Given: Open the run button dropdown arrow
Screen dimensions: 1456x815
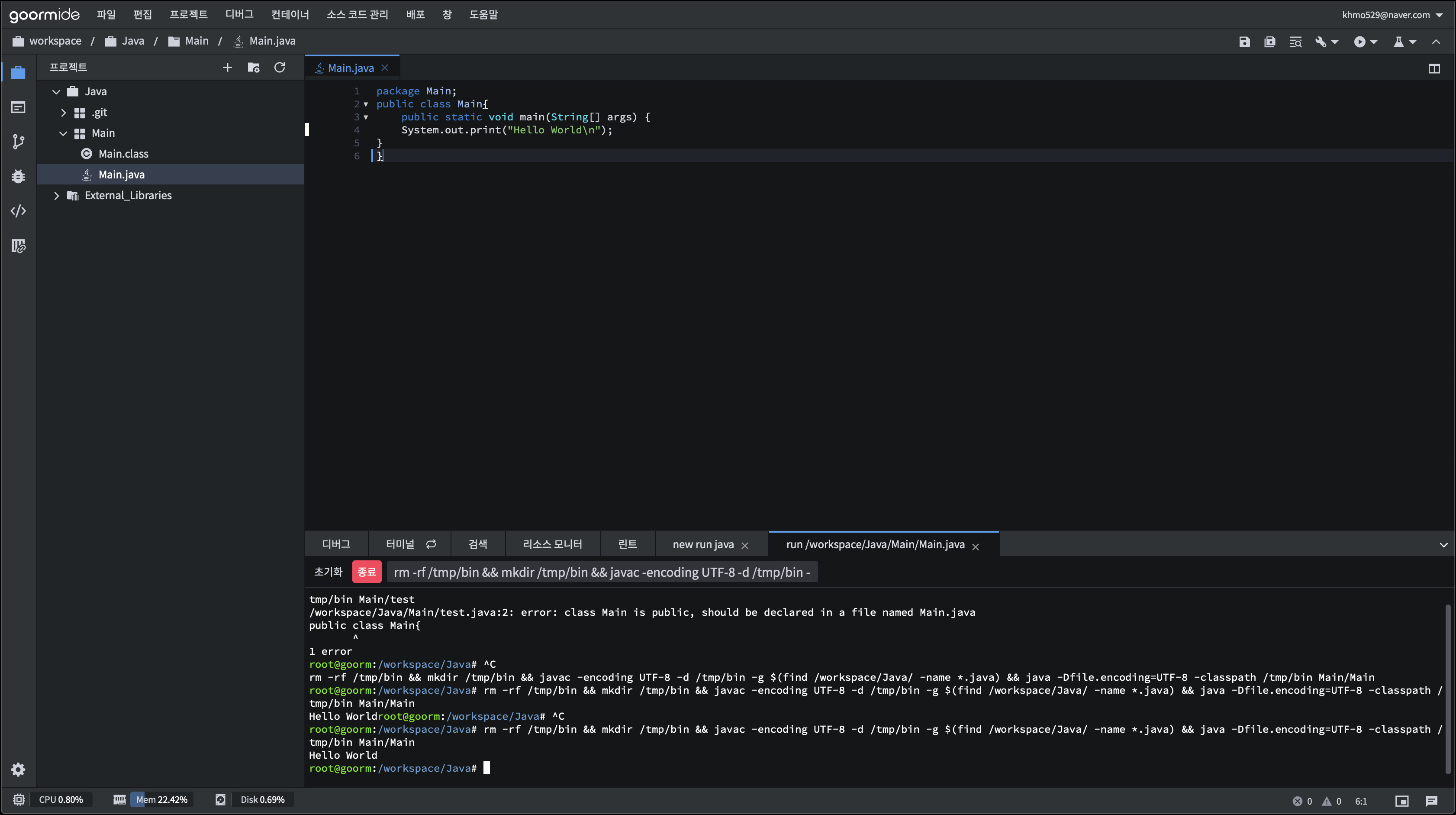Looking at the screenshot, I should 1374,42.
